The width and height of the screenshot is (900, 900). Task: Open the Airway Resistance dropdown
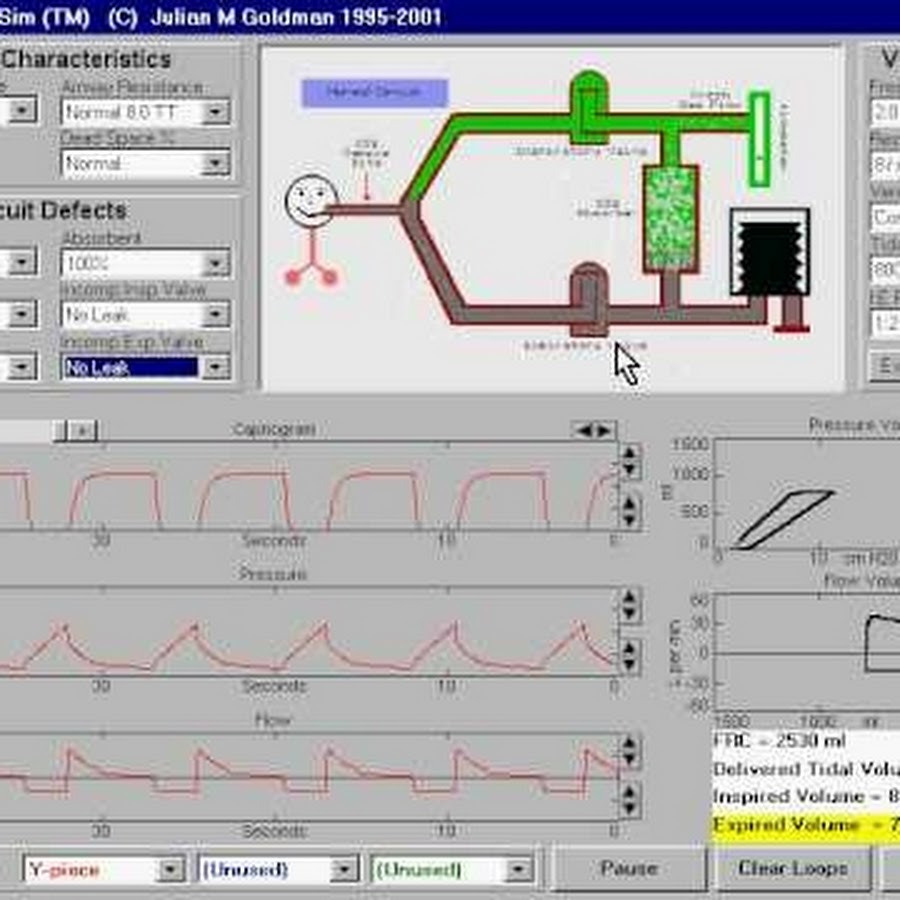click(216, 112)
